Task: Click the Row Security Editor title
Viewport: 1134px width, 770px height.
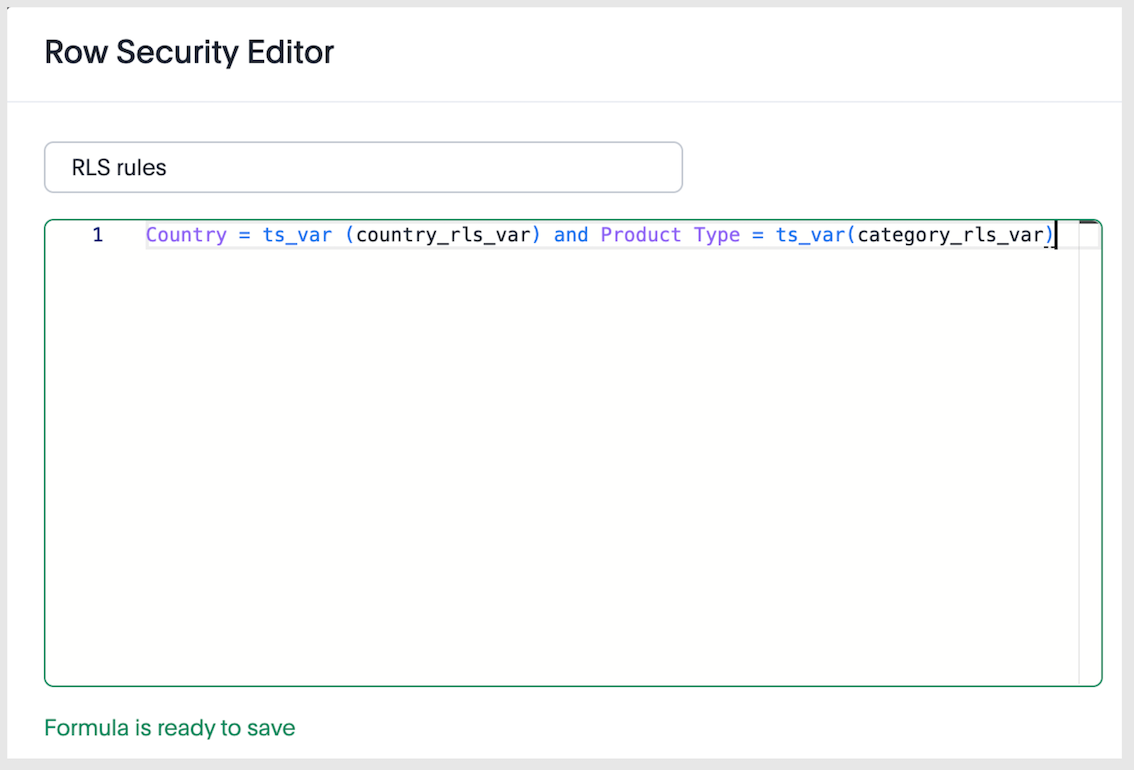Action: [189, 52]
